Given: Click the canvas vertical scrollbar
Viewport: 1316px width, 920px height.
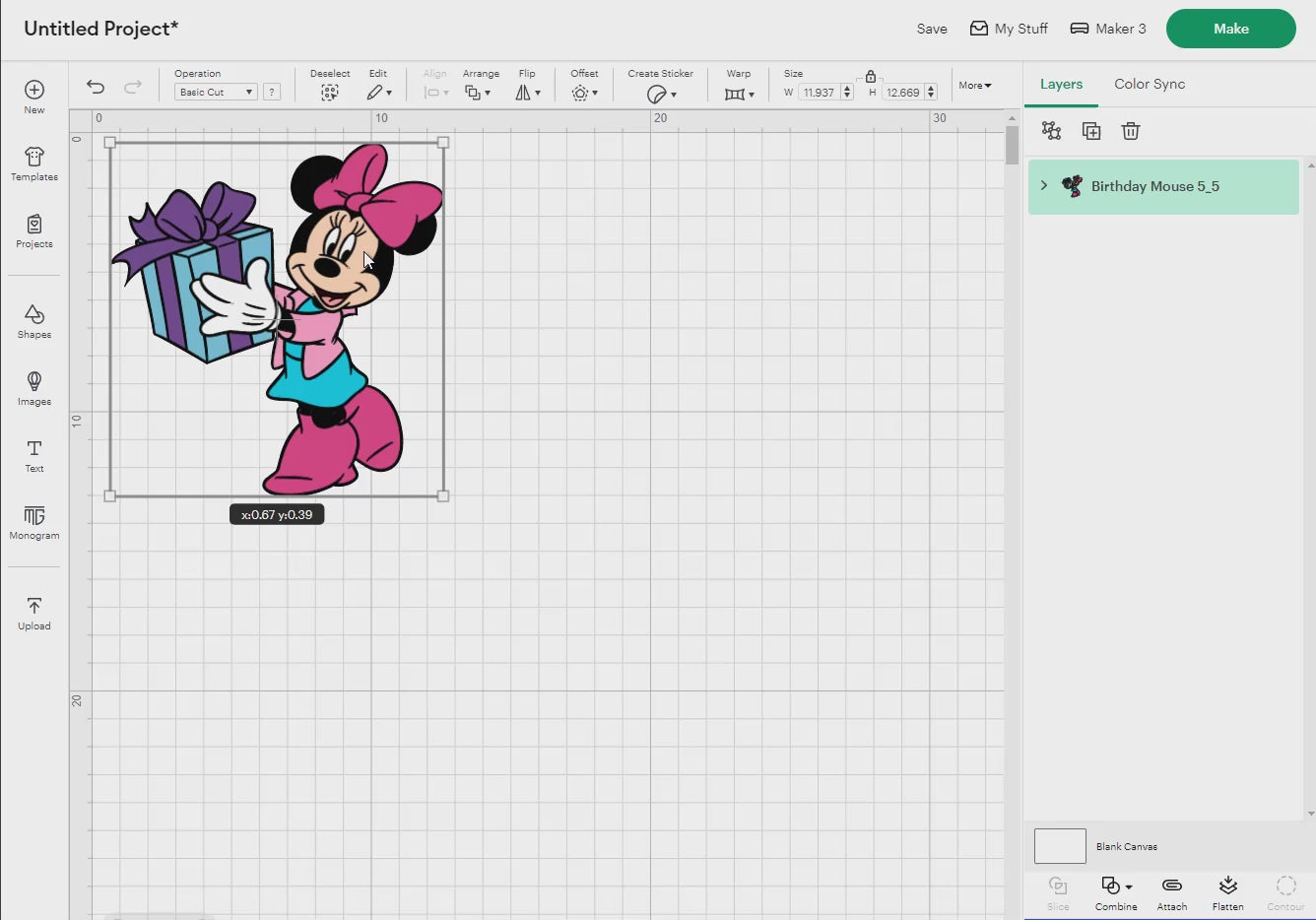Looking at the screenshot, I should 1012,146.
